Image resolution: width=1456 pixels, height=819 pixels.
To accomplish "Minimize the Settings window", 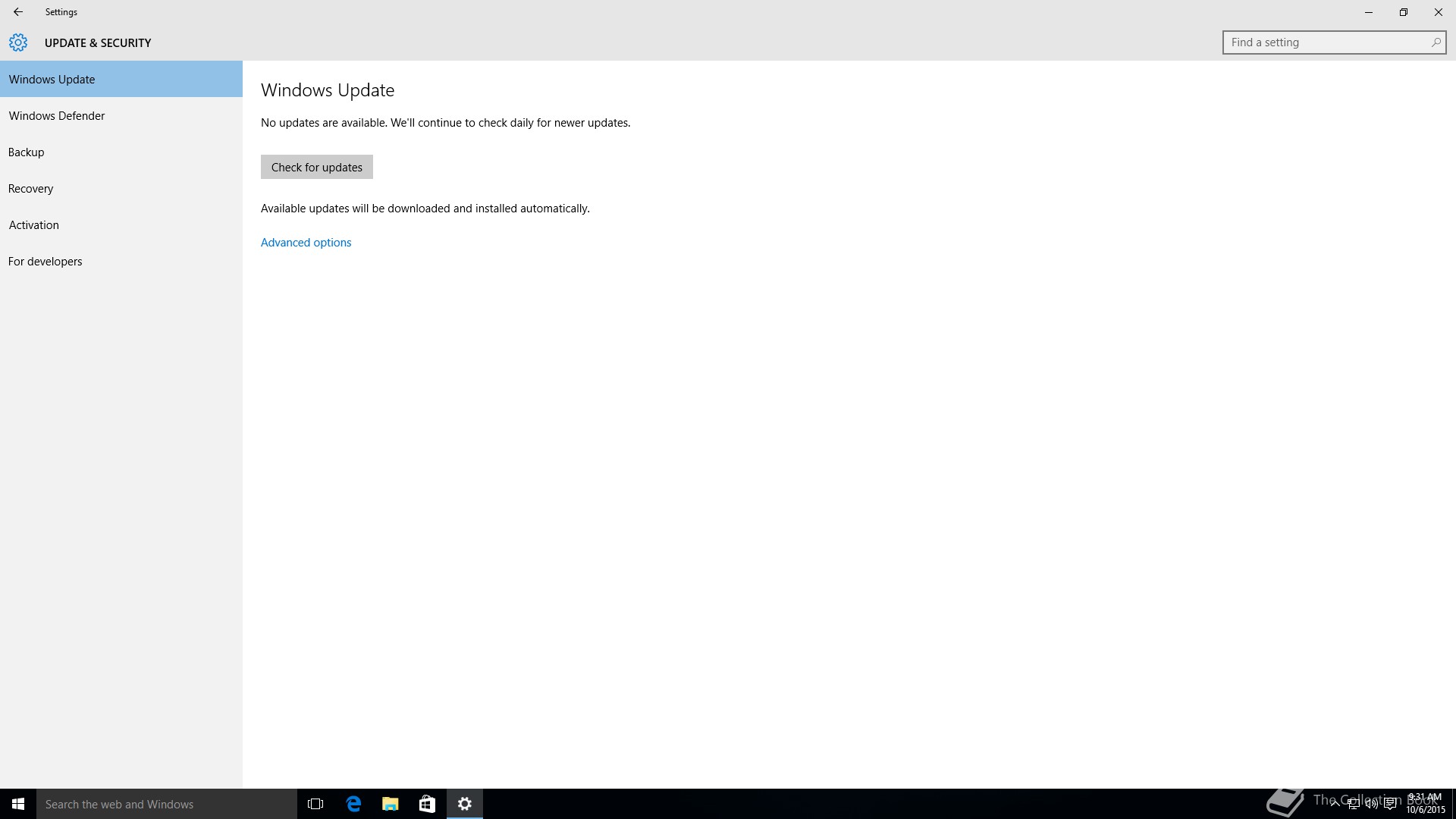I will click(1369, 12).
